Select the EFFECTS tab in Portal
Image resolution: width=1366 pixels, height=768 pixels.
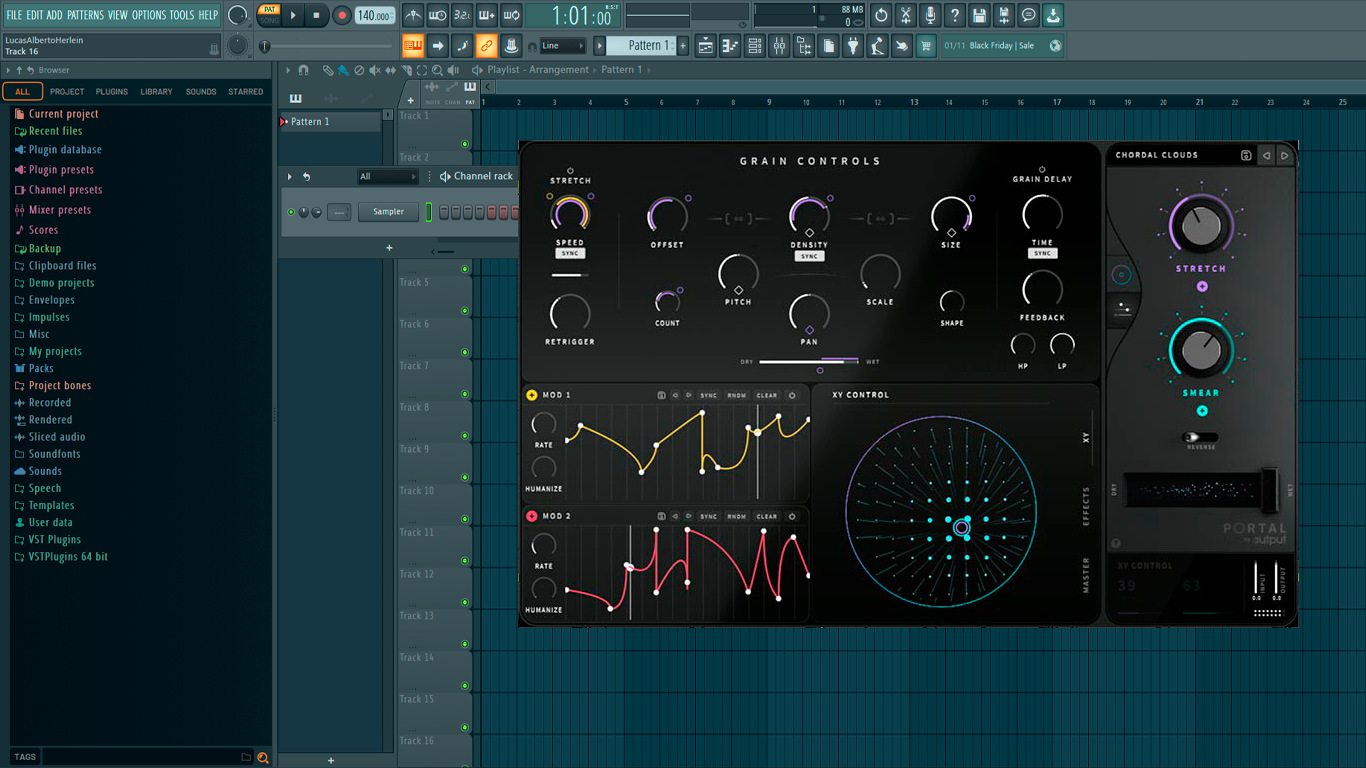1086,506
